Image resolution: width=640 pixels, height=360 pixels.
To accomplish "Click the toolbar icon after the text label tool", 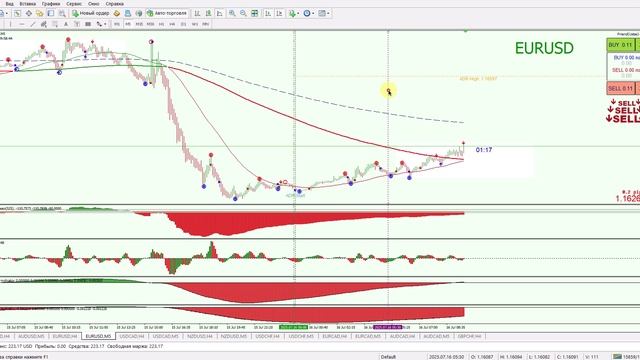I will pyautogui.click(x=88, y=24).
